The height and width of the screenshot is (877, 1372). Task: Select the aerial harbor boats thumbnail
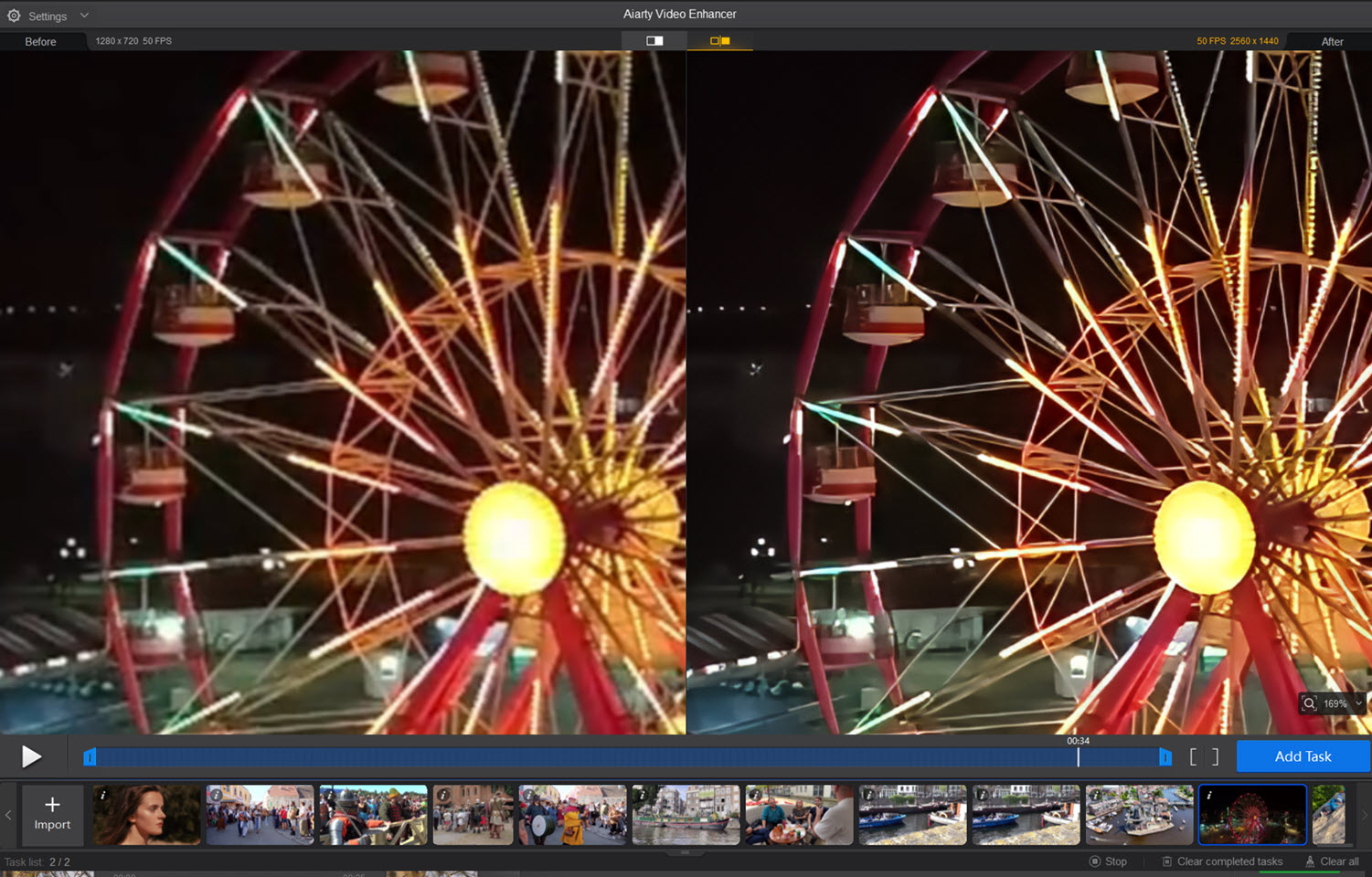pos(1139,814)
